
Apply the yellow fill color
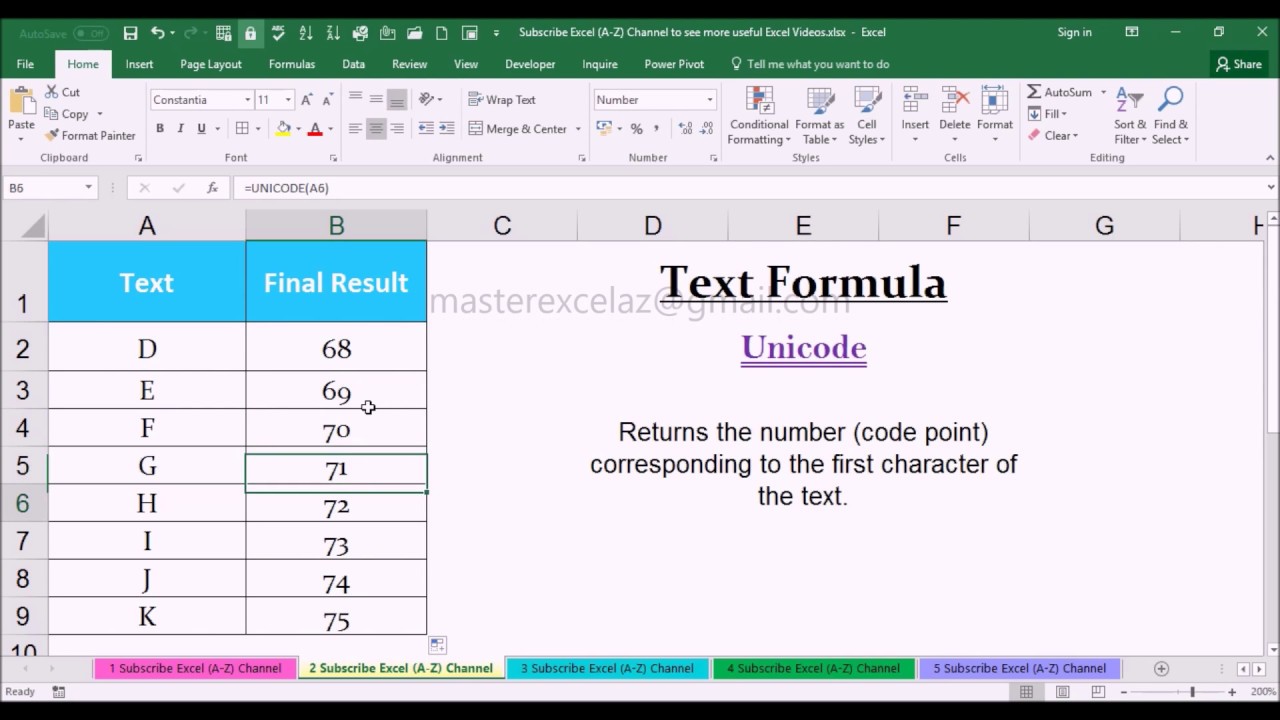(284, 129)
